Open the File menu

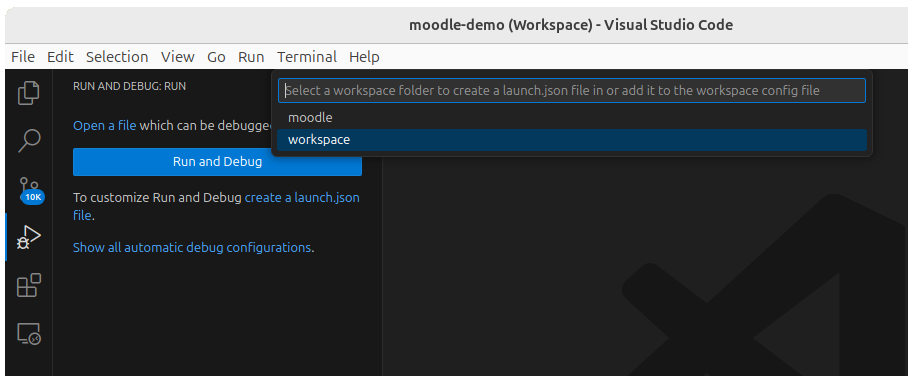coord(23,57)
